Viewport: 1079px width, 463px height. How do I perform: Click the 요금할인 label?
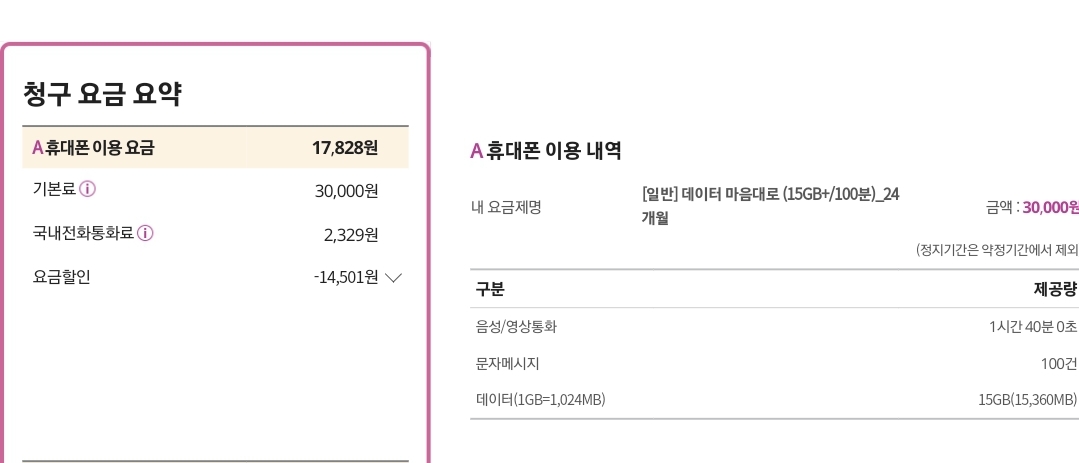point(61,277)
